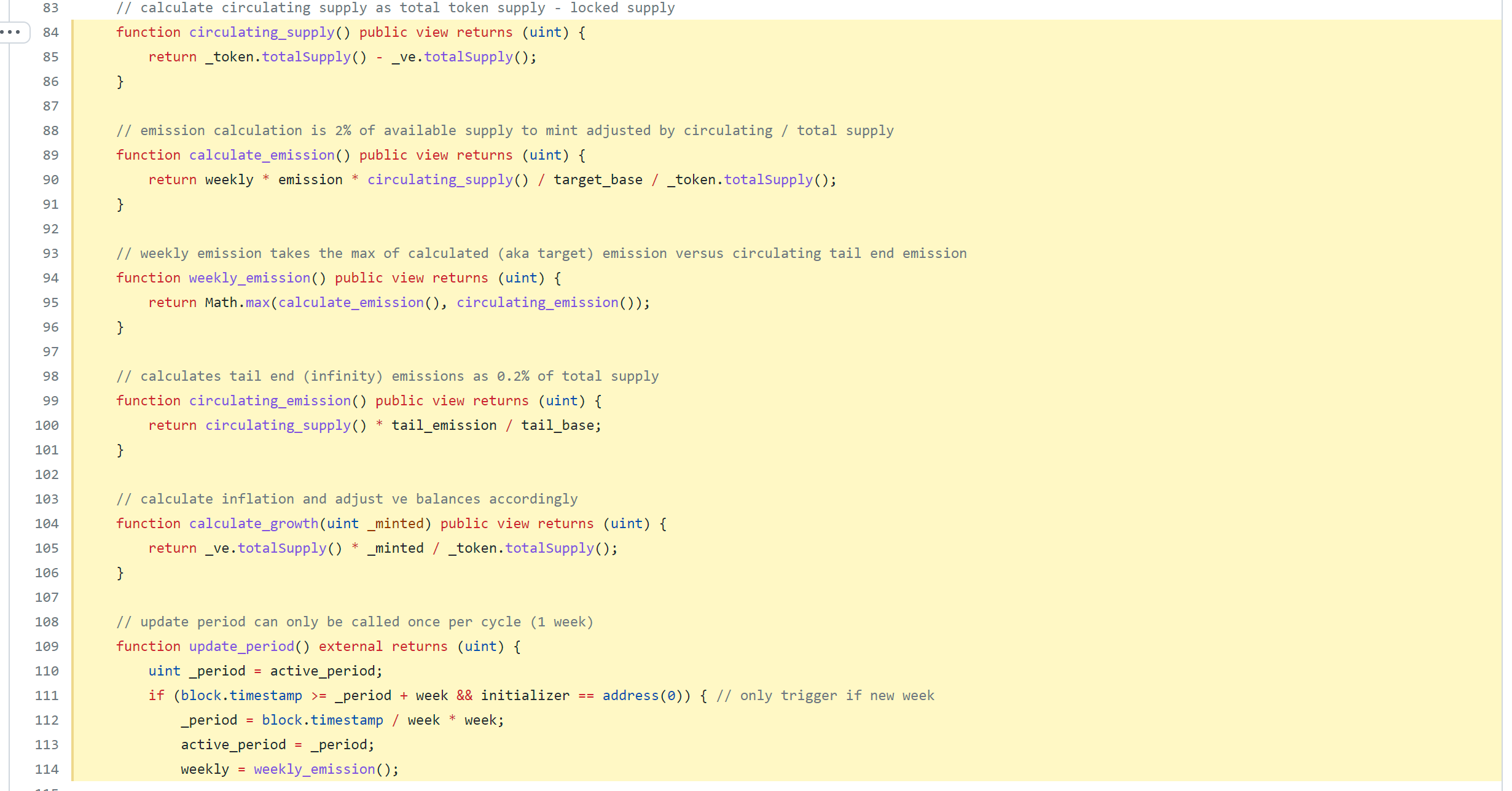Viewport: 1512px width, 791px height.
Task: Select line number 114
Action: [47, 770]
